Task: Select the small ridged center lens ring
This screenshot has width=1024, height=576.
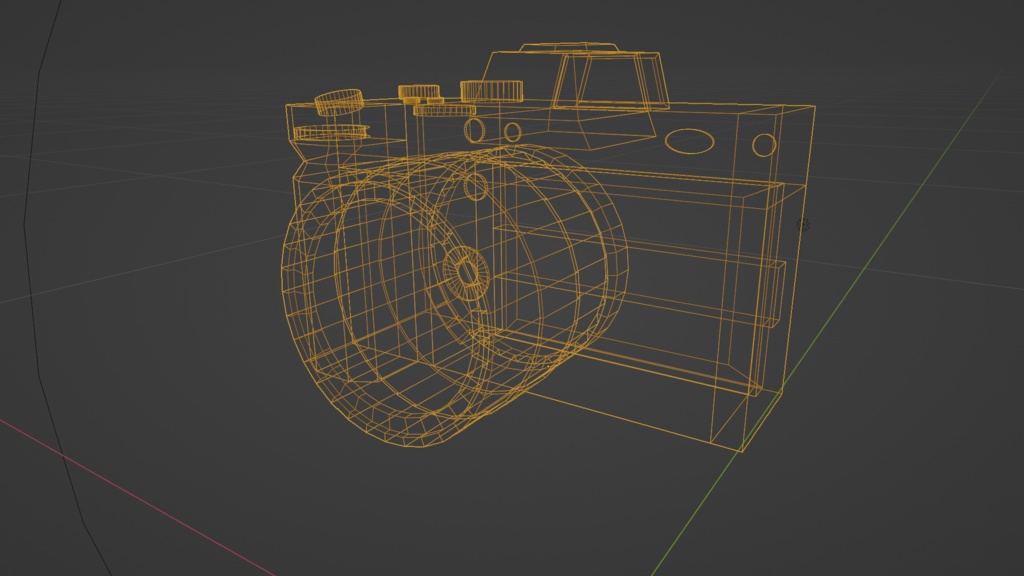Action: (466, 272)
